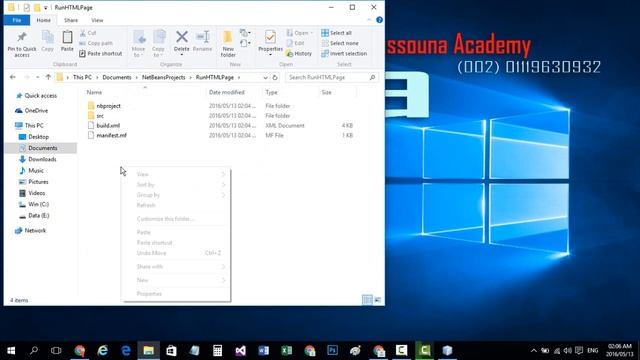This screenshot has height=360, width=640.
Task: Open Task View on taskbar
Action: [56, 351]
